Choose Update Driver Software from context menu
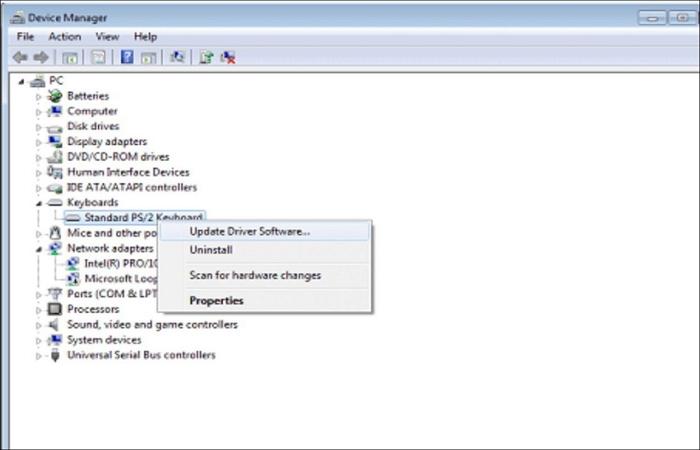This screenshot has width=700, height=450. click(x=265, y=232)
